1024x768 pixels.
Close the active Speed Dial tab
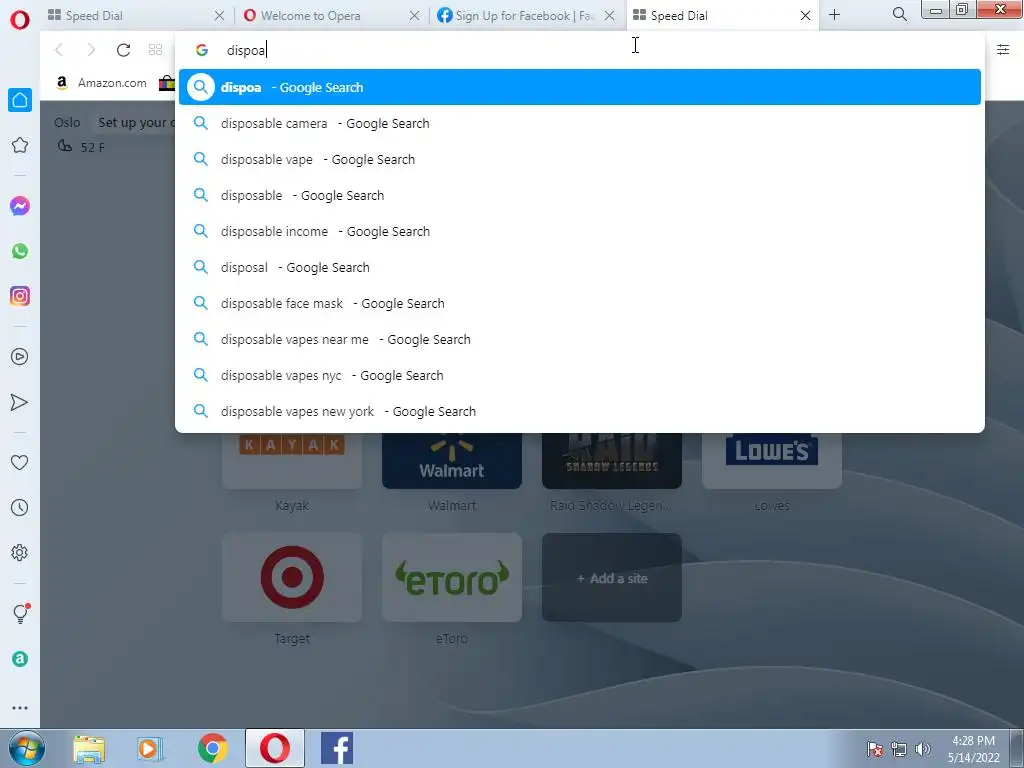[x=805, y=15]
